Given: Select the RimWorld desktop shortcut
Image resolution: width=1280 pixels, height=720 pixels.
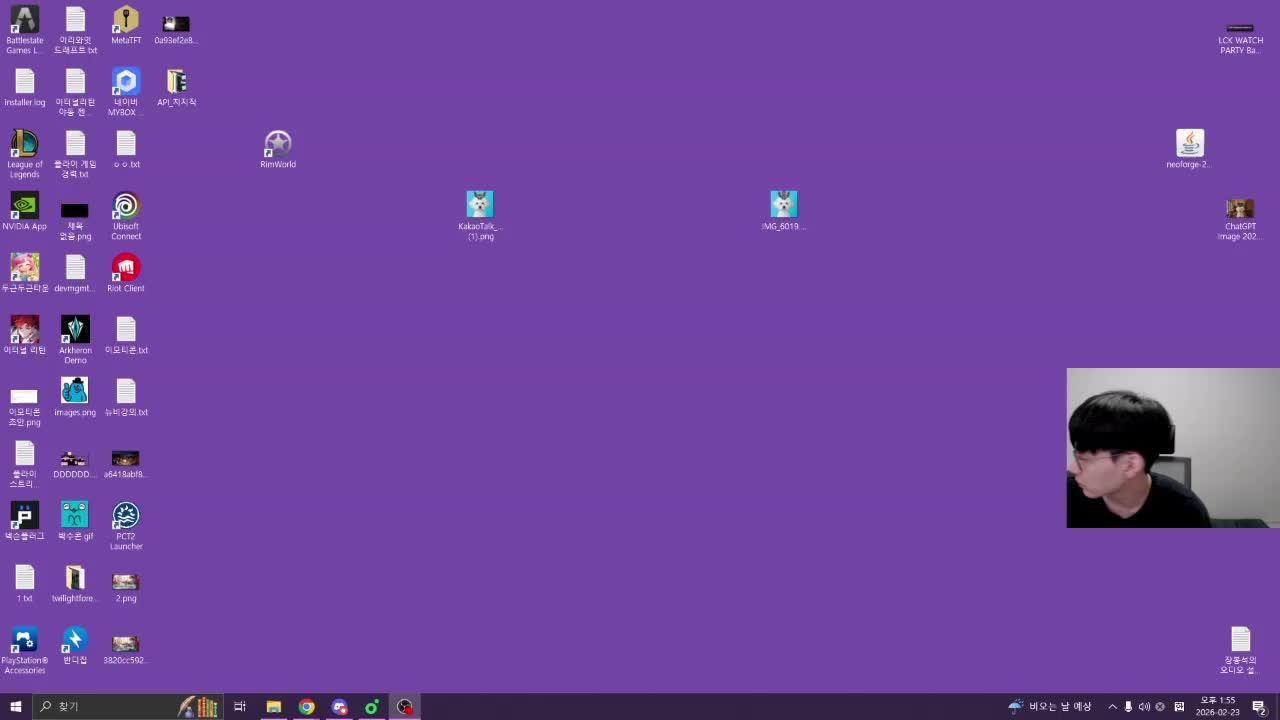Looking at the screenshot, I should tap(278, 149).
